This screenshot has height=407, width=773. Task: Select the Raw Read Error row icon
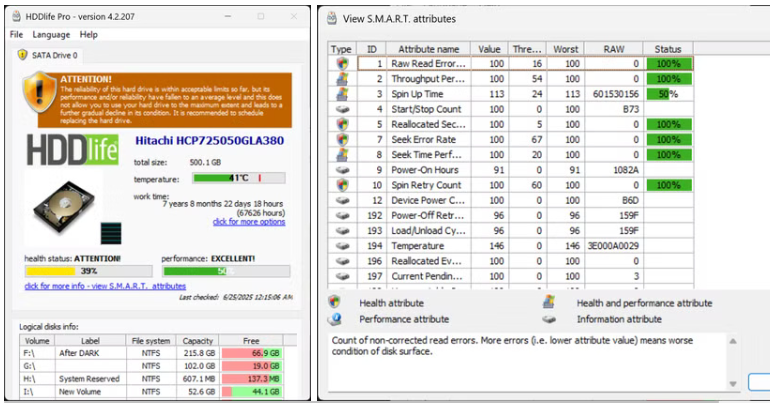click(342, 63)
